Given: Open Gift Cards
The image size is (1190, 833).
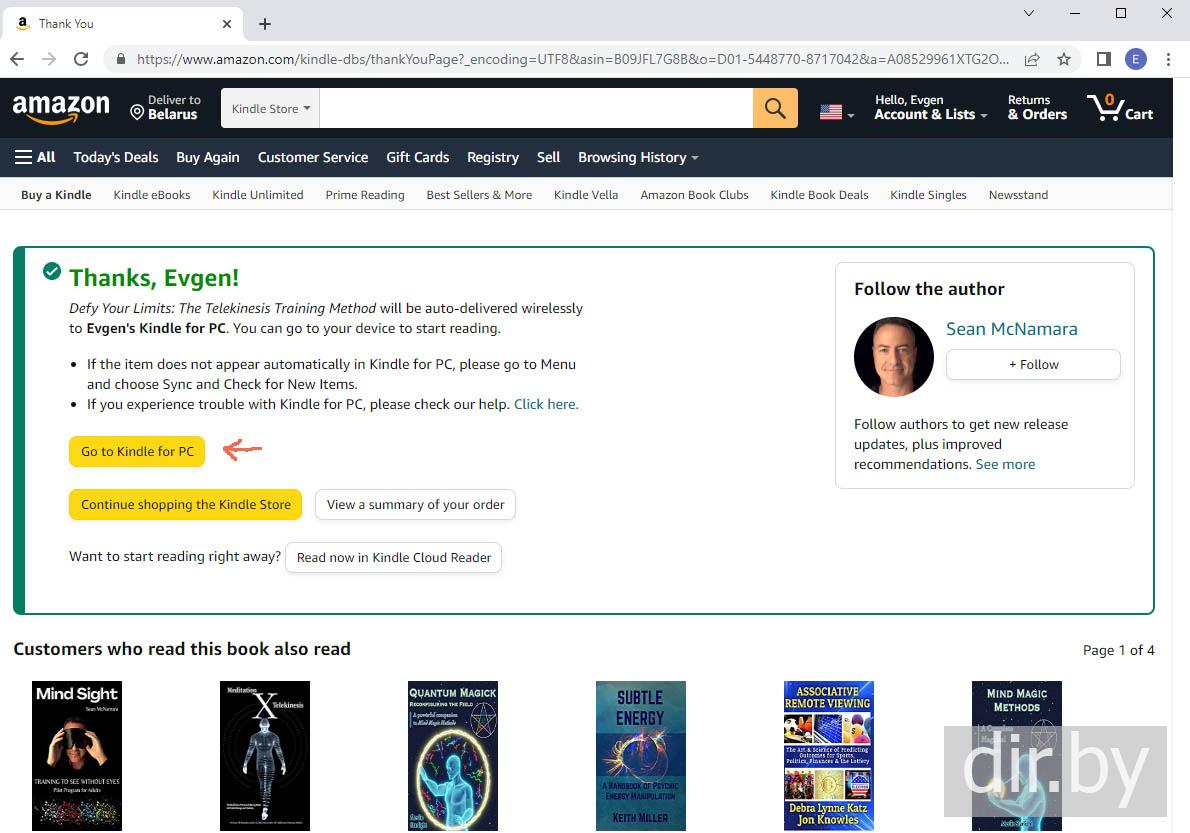Looking at the screenshot, I should coord(417,157).
